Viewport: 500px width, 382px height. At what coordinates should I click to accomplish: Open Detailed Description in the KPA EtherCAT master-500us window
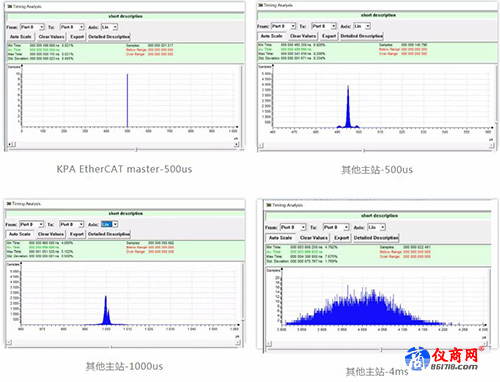[x=109, y=37]
